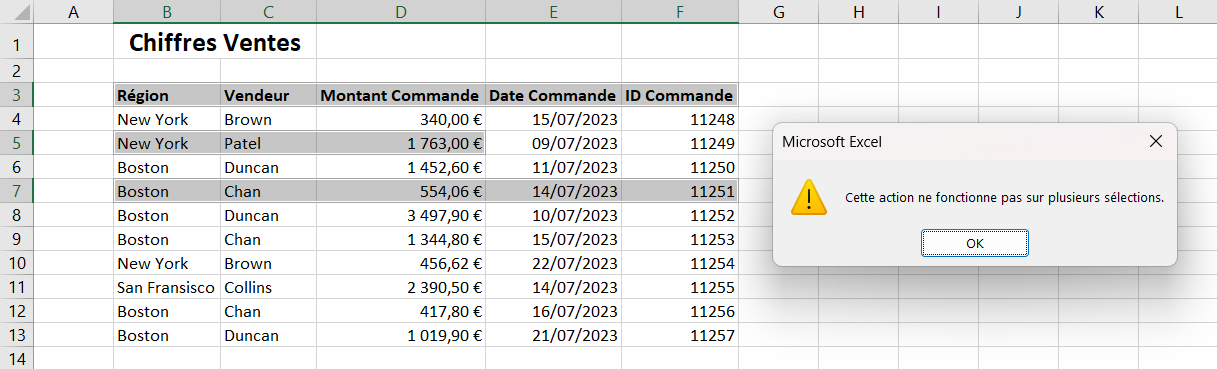Viewport: 1217px width, 369px height.
Task: Select the order ID cell '11251'
Action: click(x=680, y=191)
